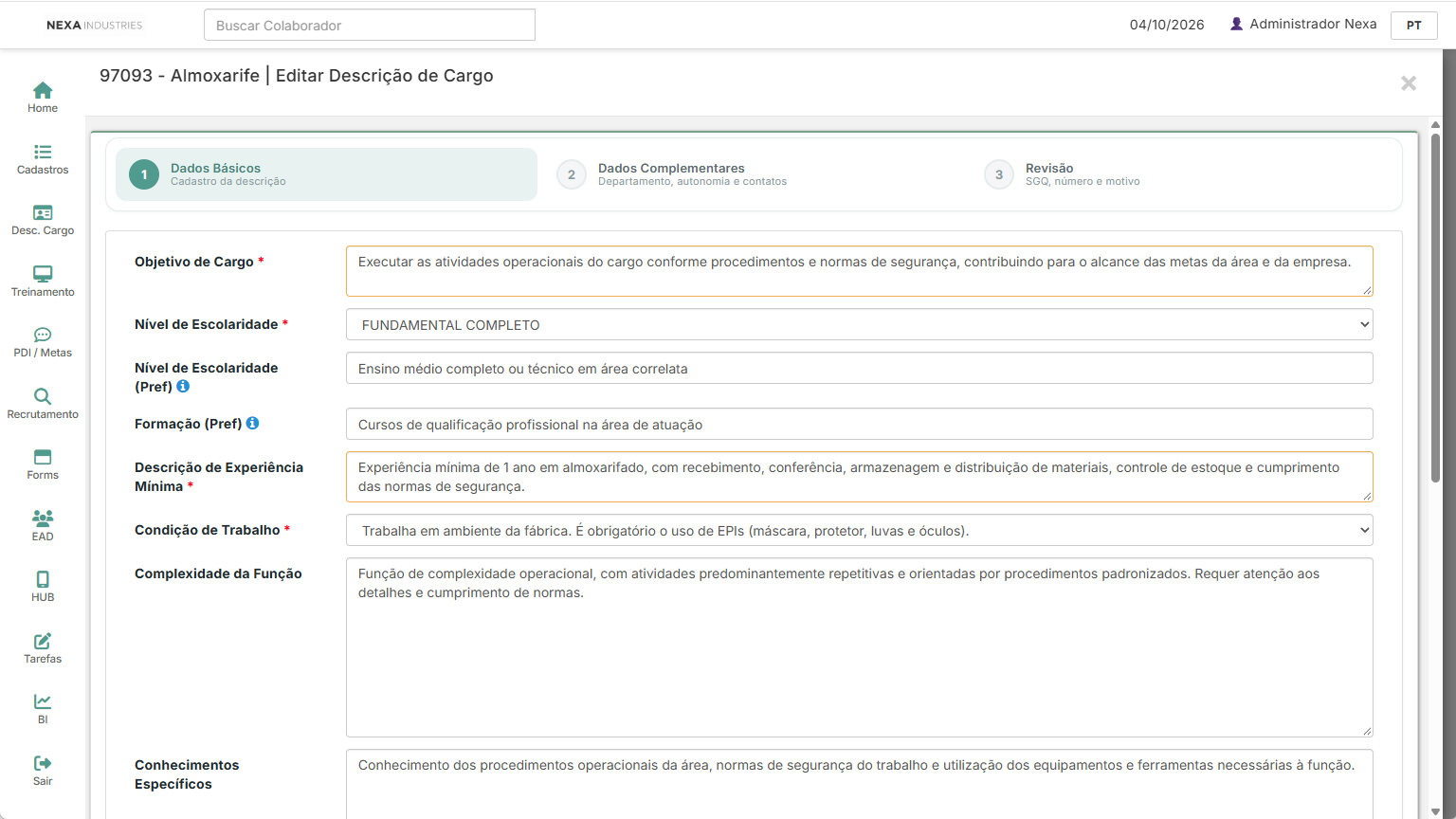Open Recrutamento magnifier icon

(43, 396)
